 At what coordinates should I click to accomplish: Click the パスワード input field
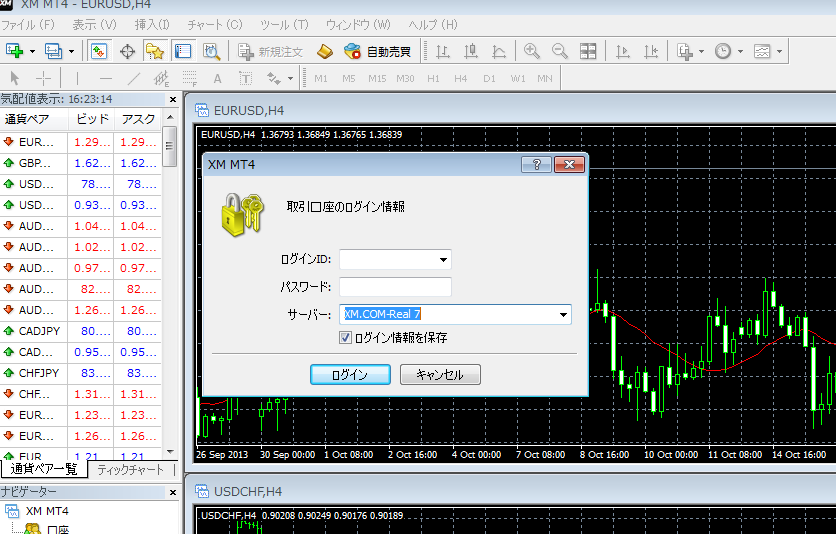tap(395, 287)
